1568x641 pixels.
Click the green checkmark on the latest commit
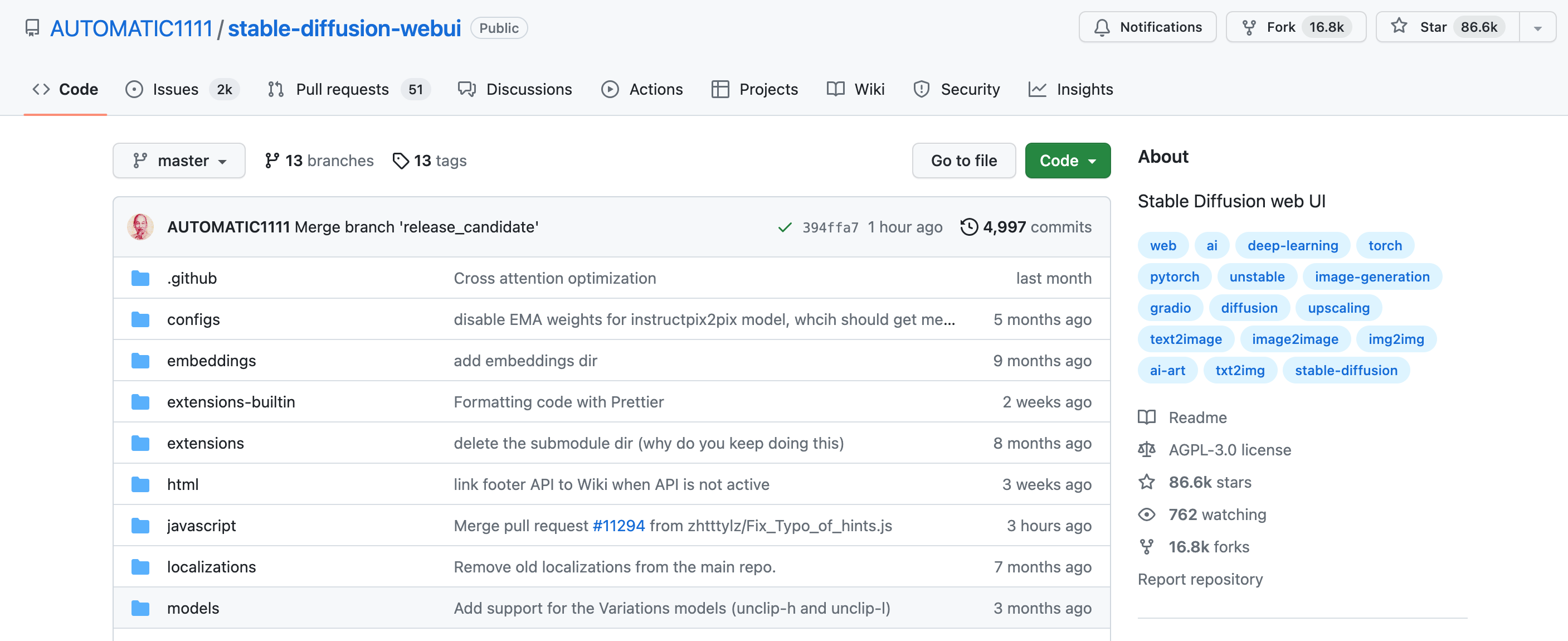pos(785,227)
